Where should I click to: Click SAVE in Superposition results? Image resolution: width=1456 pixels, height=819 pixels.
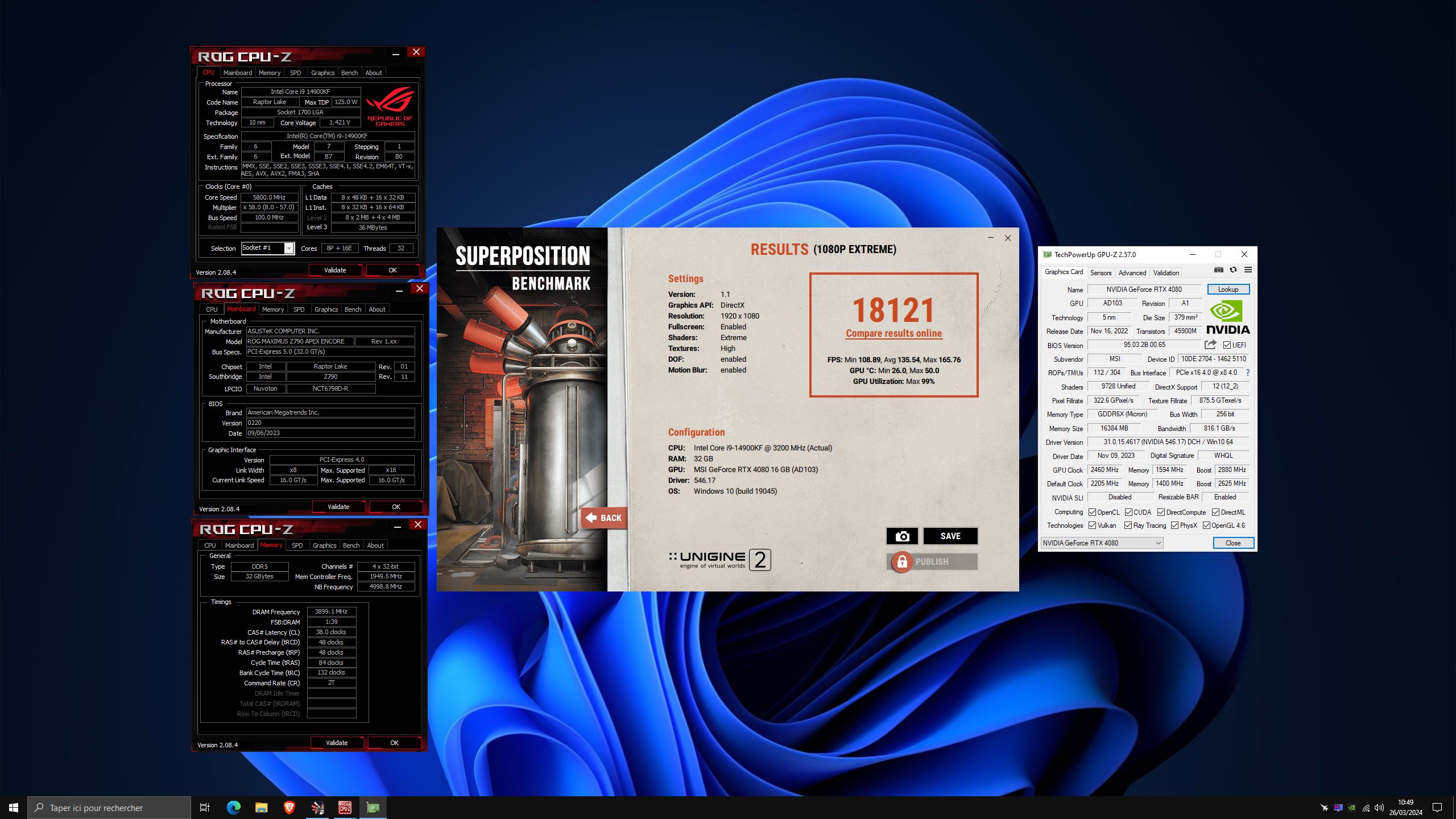click(x=950, y=536)
